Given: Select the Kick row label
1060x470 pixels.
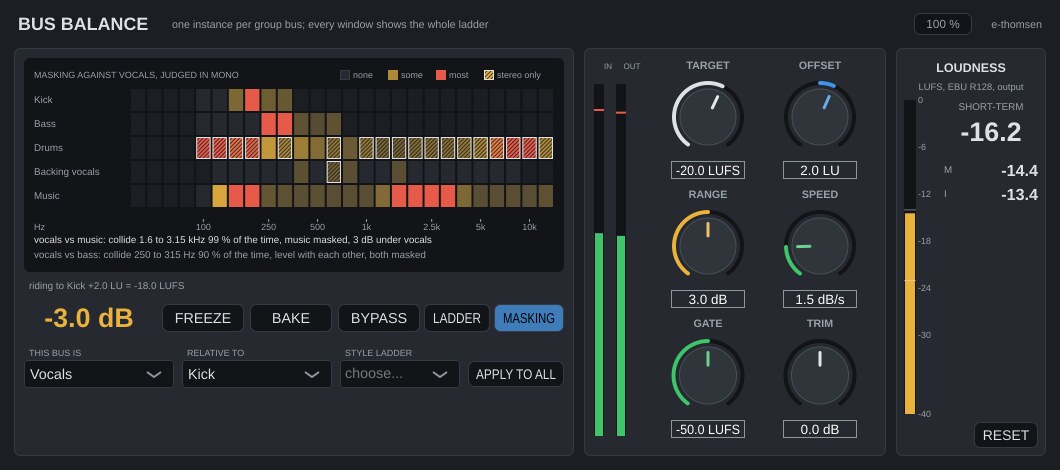Looking at the screenshot, I should coord(43,99).
